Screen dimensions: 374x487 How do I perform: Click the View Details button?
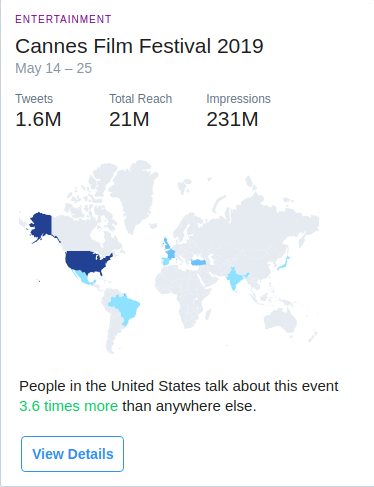[72, 454]
